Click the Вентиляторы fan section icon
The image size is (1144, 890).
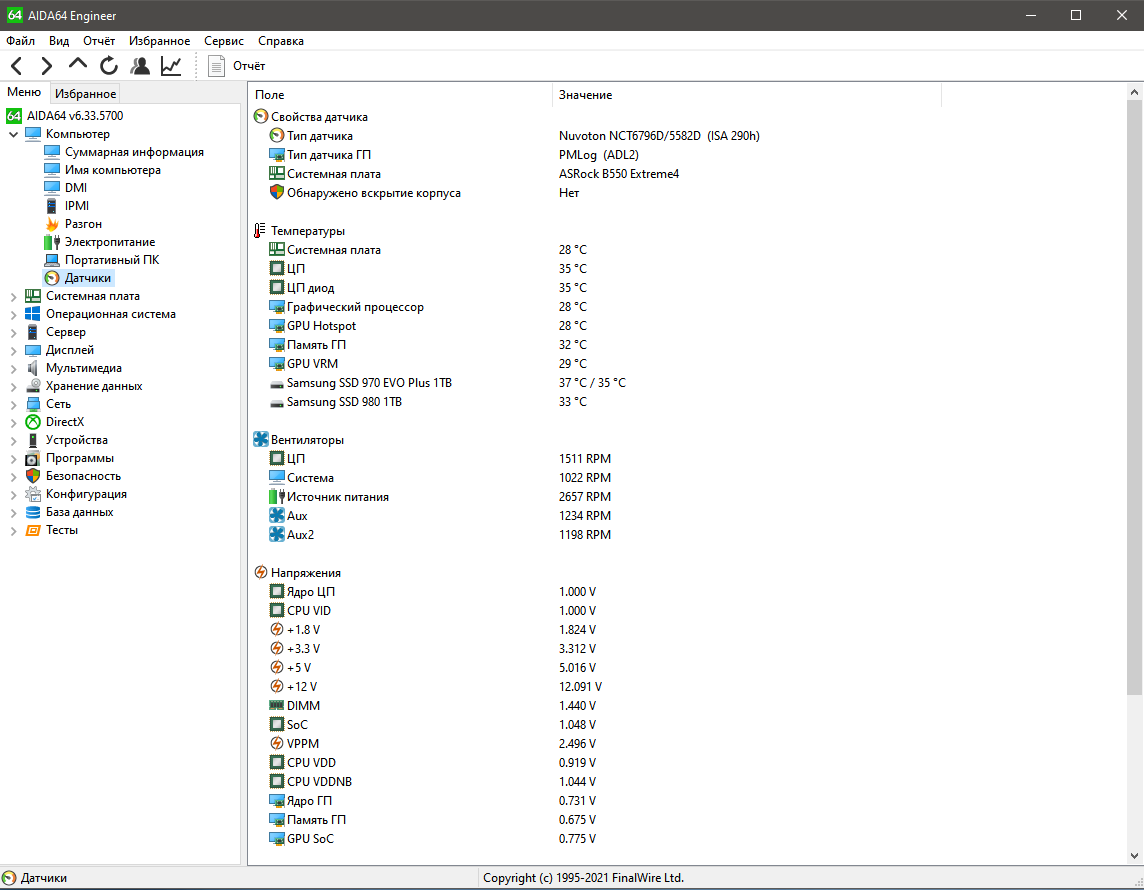pyautogui.click(x=260, y=440)
